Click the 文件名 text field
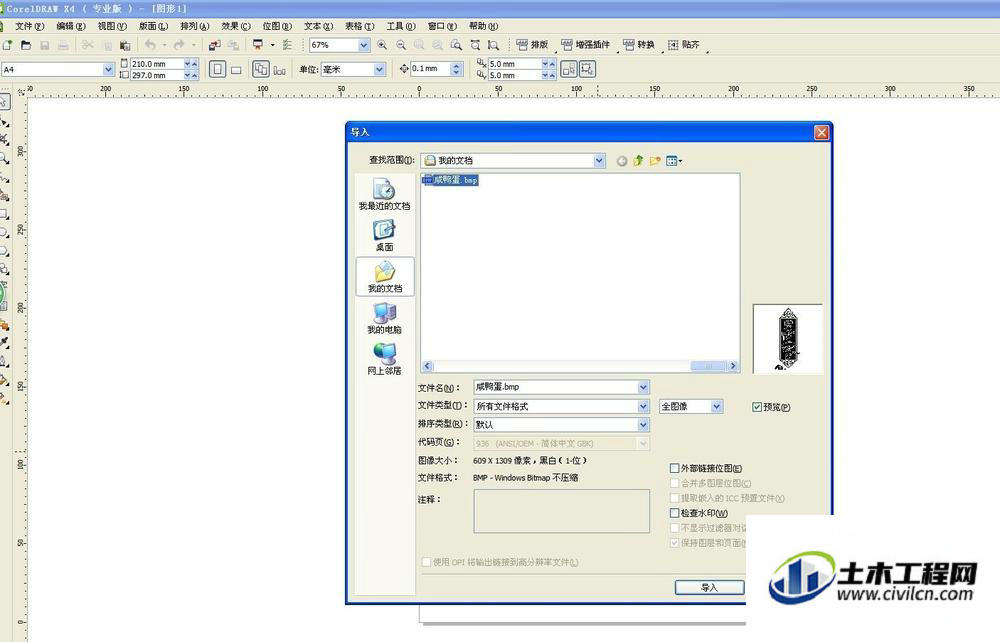1000x642 pixels. coord(555,387)
